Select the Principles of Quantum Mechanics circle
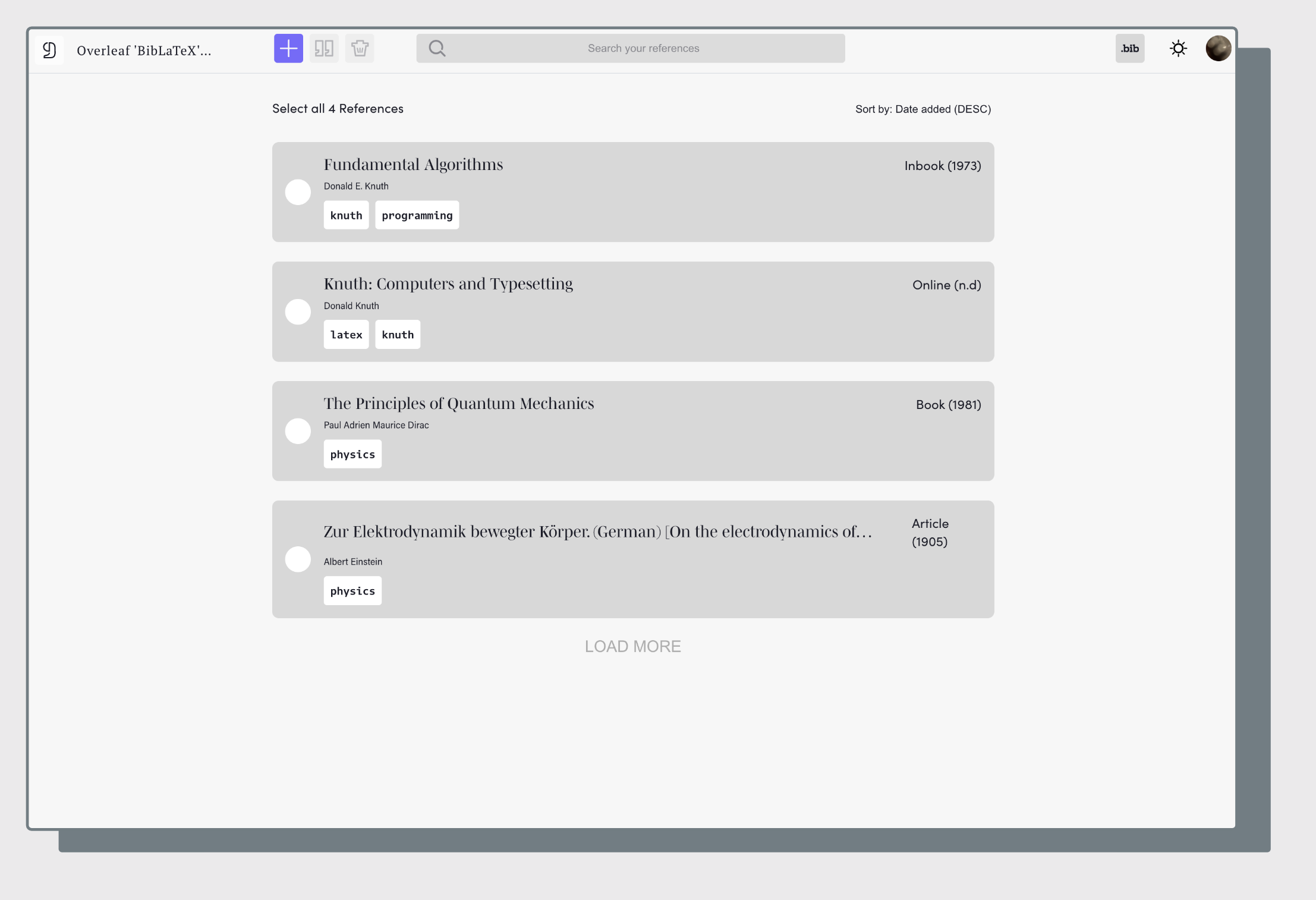Viewport: 1316px width, 900px height. click(x=298, y=431)
